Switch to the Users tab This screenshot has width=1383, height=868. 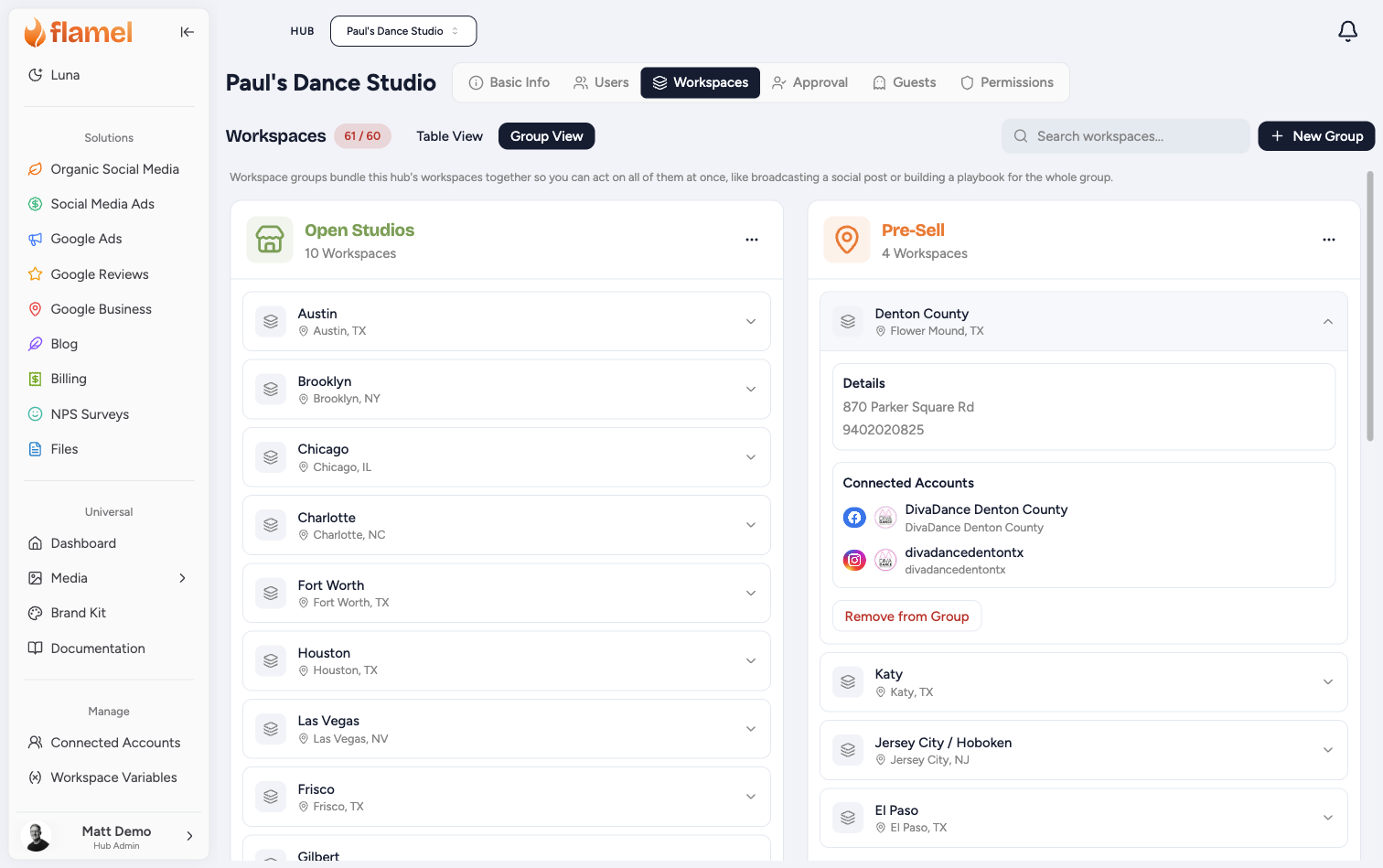click(x=601, y=82)
